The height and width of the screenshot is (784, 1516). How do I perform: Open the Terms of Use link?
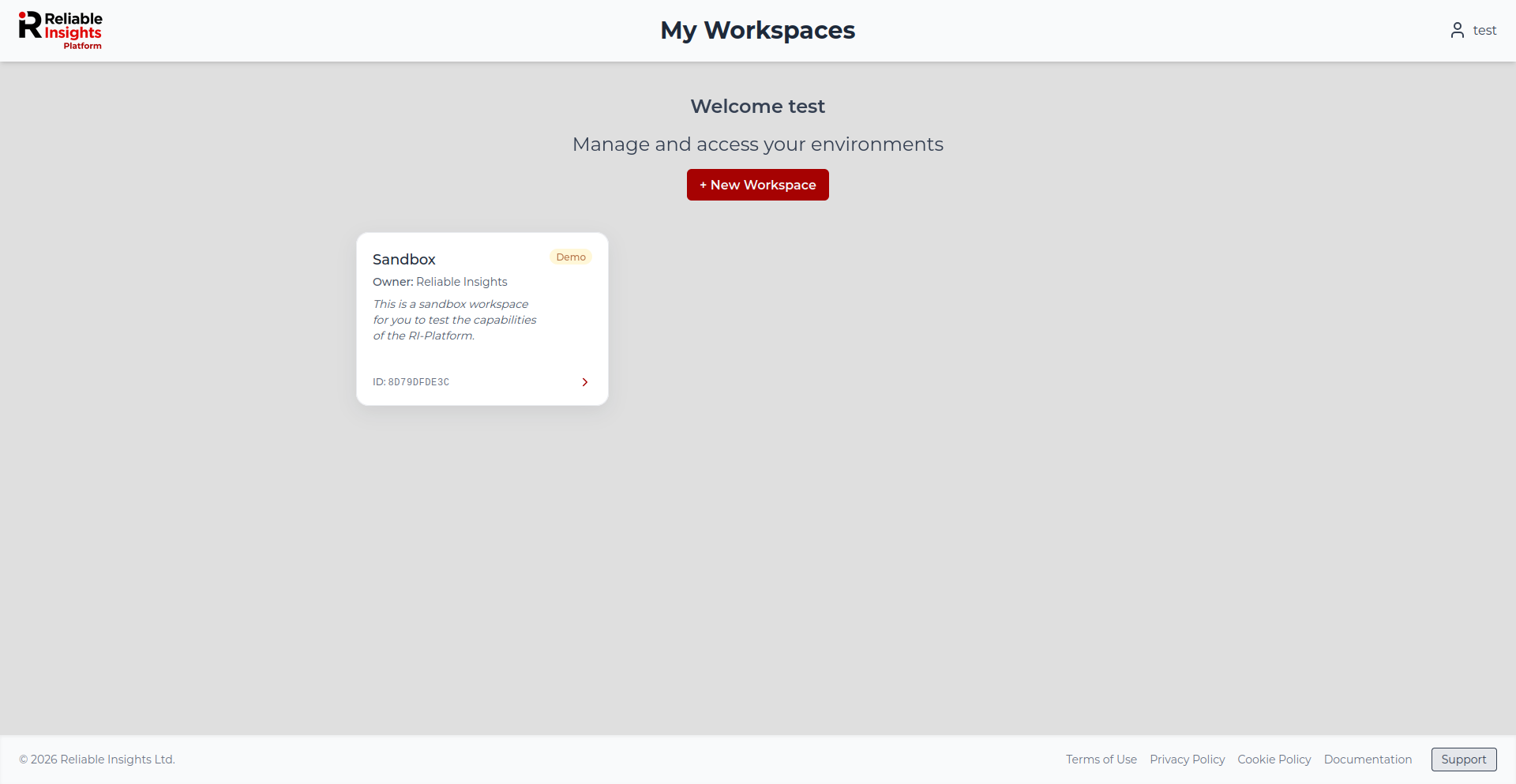1101,760
